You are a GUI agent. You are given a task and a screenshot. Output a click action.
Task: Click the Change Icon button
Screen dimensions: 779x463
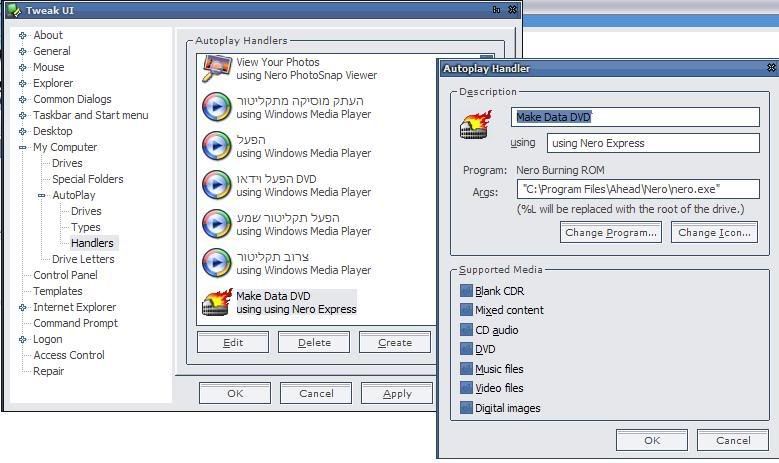pos(714,232)
